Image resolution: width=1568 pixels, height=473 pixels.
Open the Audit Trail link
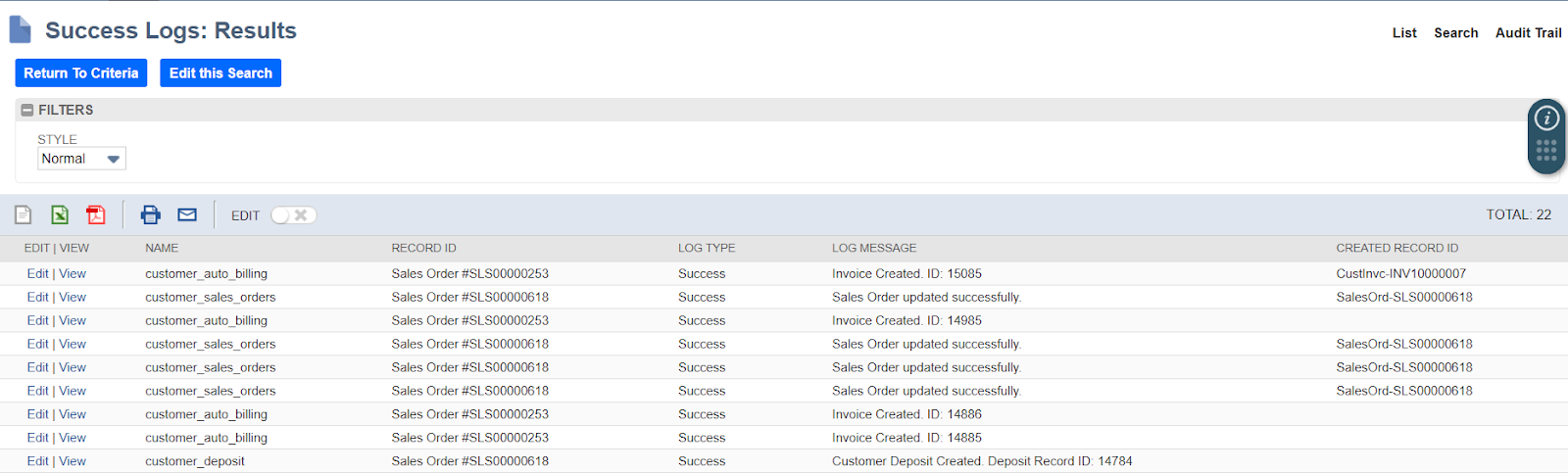tap(1528, 33)
